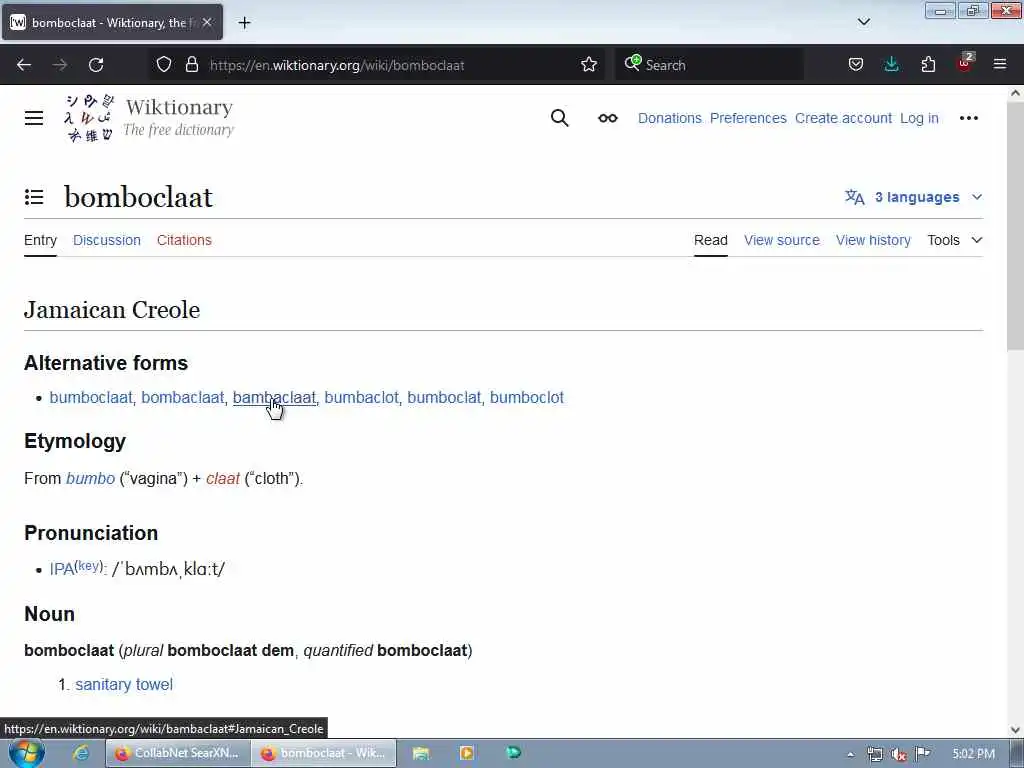Screen dimensions: 1024x768
Task: Open the bambaclaat alternative form link
Action: click(x=274, y=398)
